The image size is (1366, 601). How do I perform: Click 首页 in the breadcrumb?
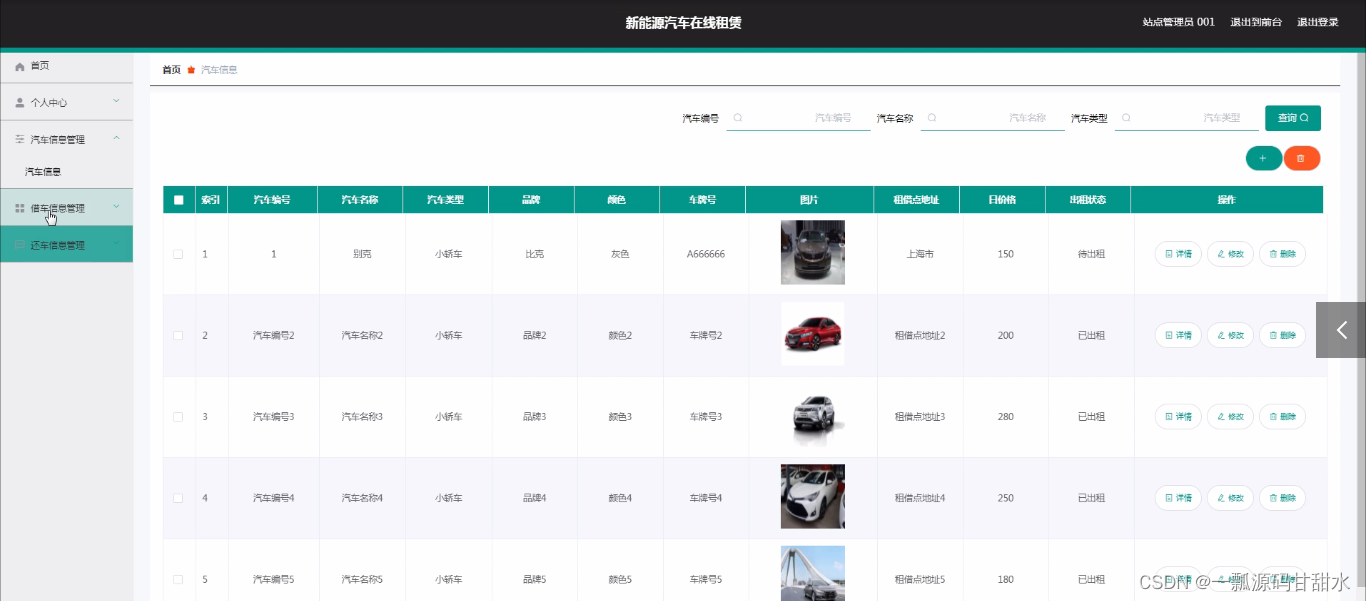pyautogui.click(x=171, y=70)
